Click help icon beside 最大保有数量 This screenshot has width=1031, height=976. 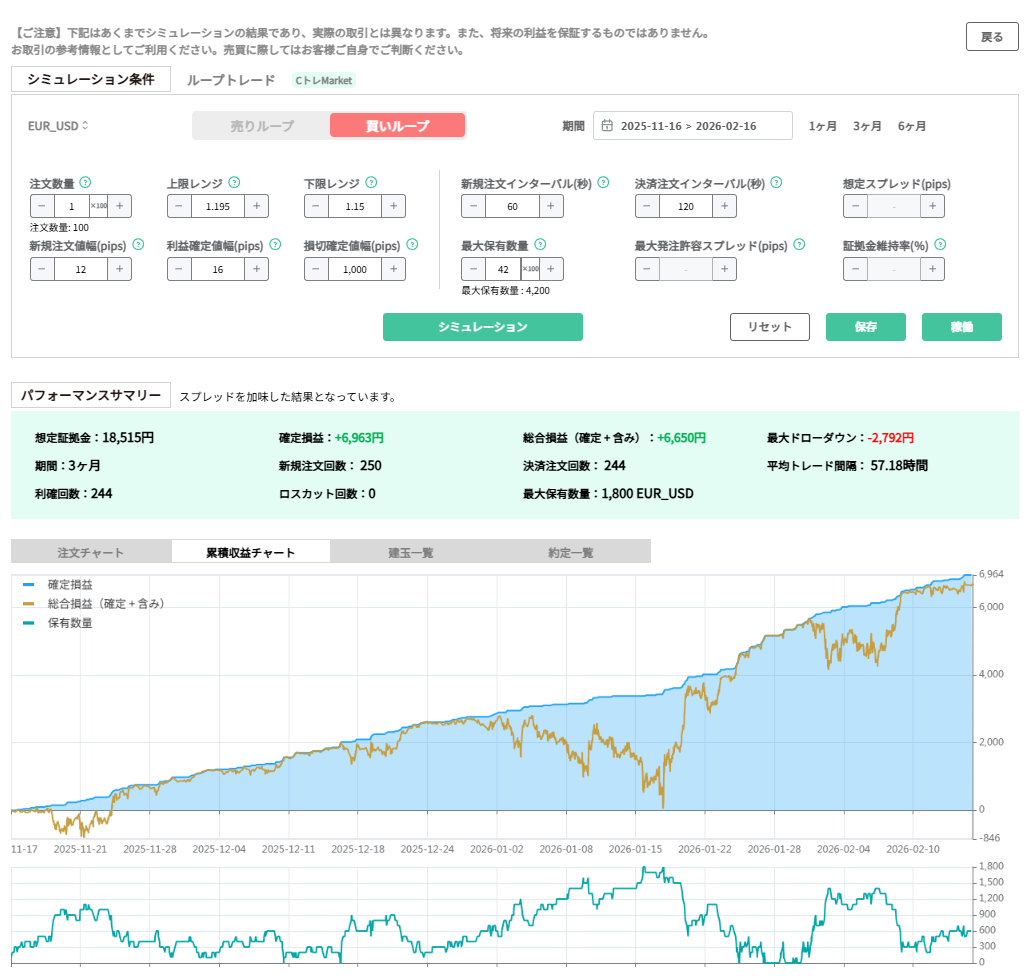tap(540, 245)
